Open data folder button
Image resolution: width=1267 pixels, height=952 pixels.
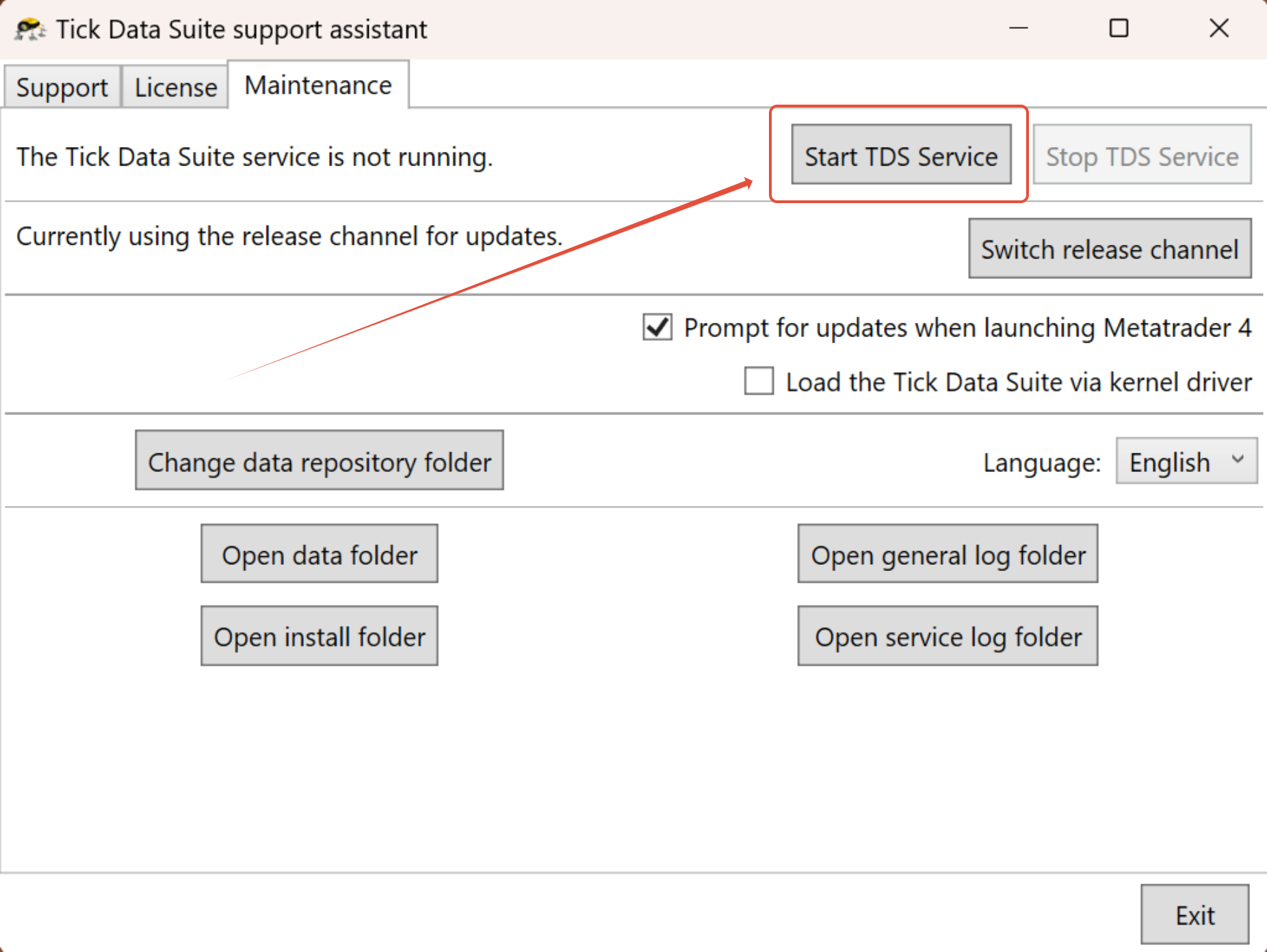click(319, 554)
